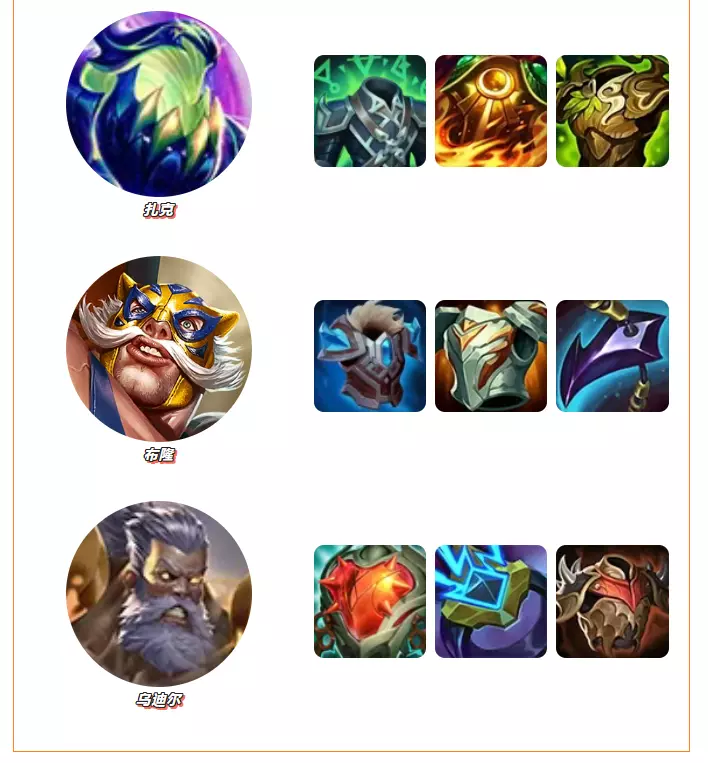The height and width of the screenshot is (763, 708).
Task: Select 扎克's first recommended item
Action: pos(370,111)
